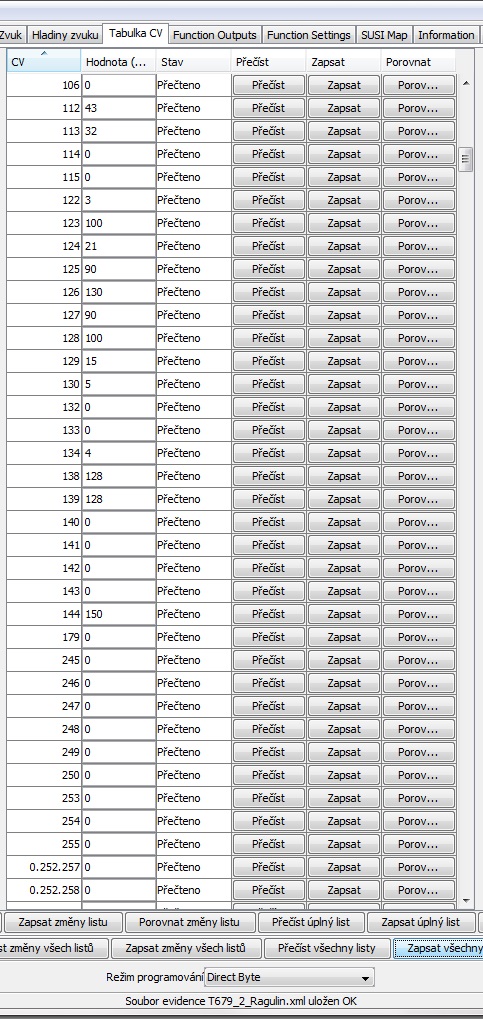
Task: Click the Porovnat button for CV 144
Action: click(x=418, y=614)
